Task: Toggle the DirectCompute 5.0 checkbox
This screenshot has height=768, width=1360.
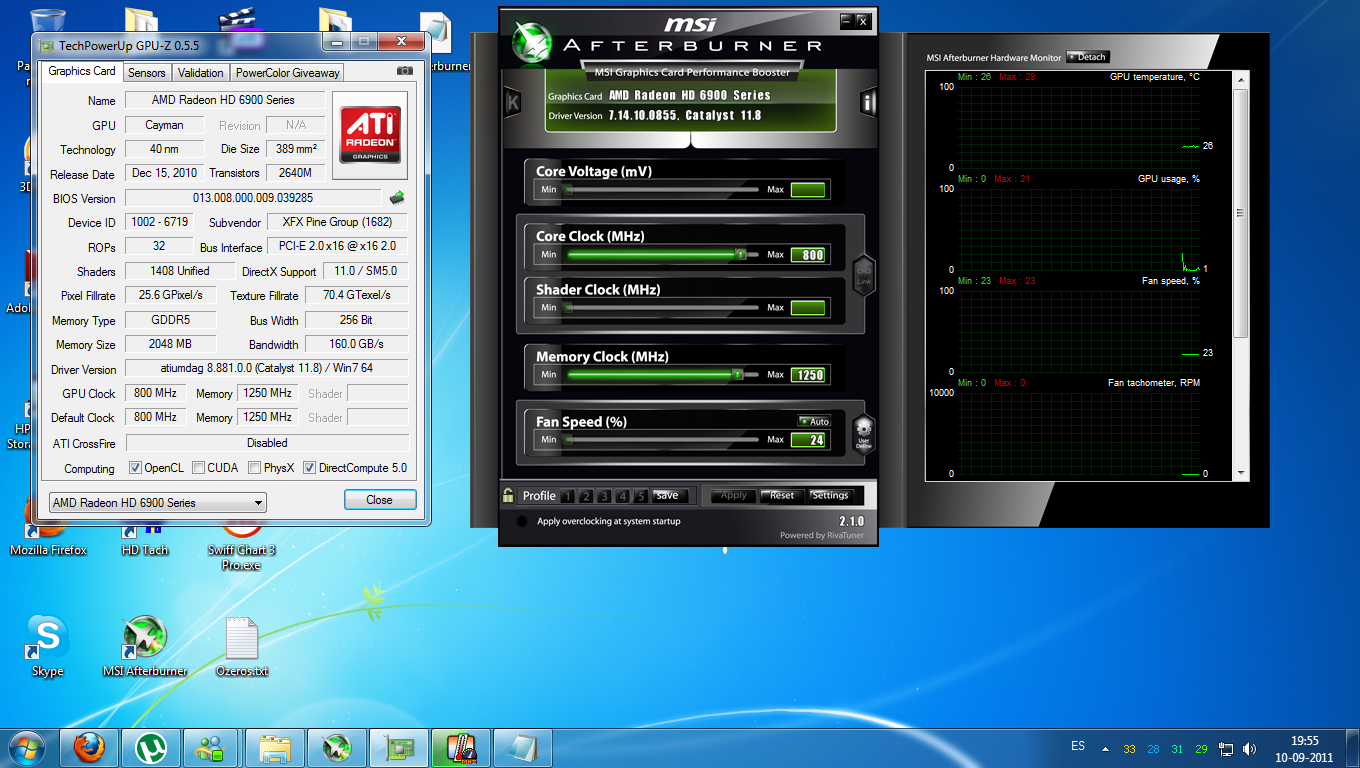Action: [310, 468]
